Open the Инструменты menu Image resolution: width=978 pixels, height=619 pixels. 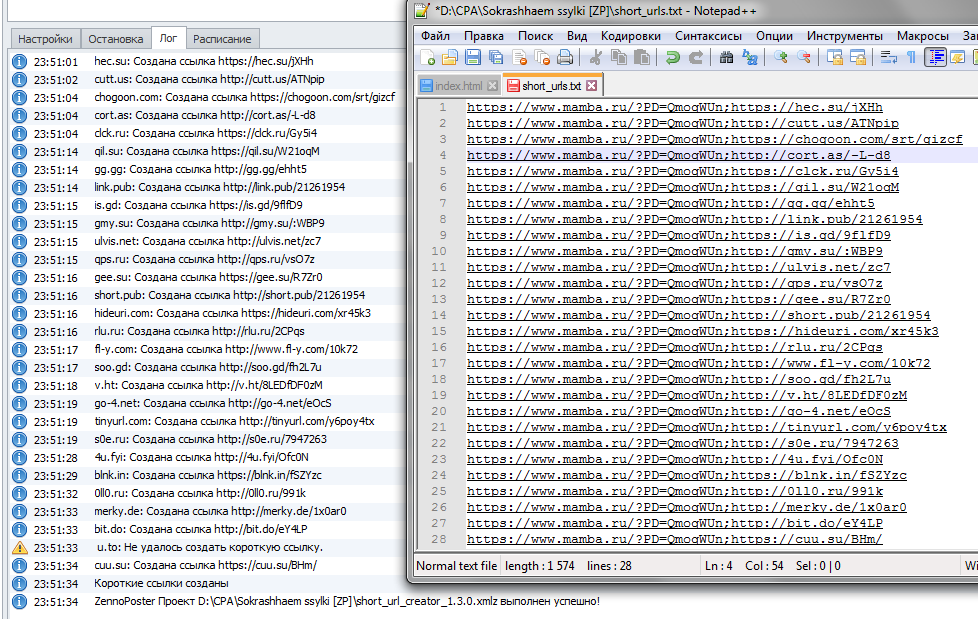click(845, 36)
